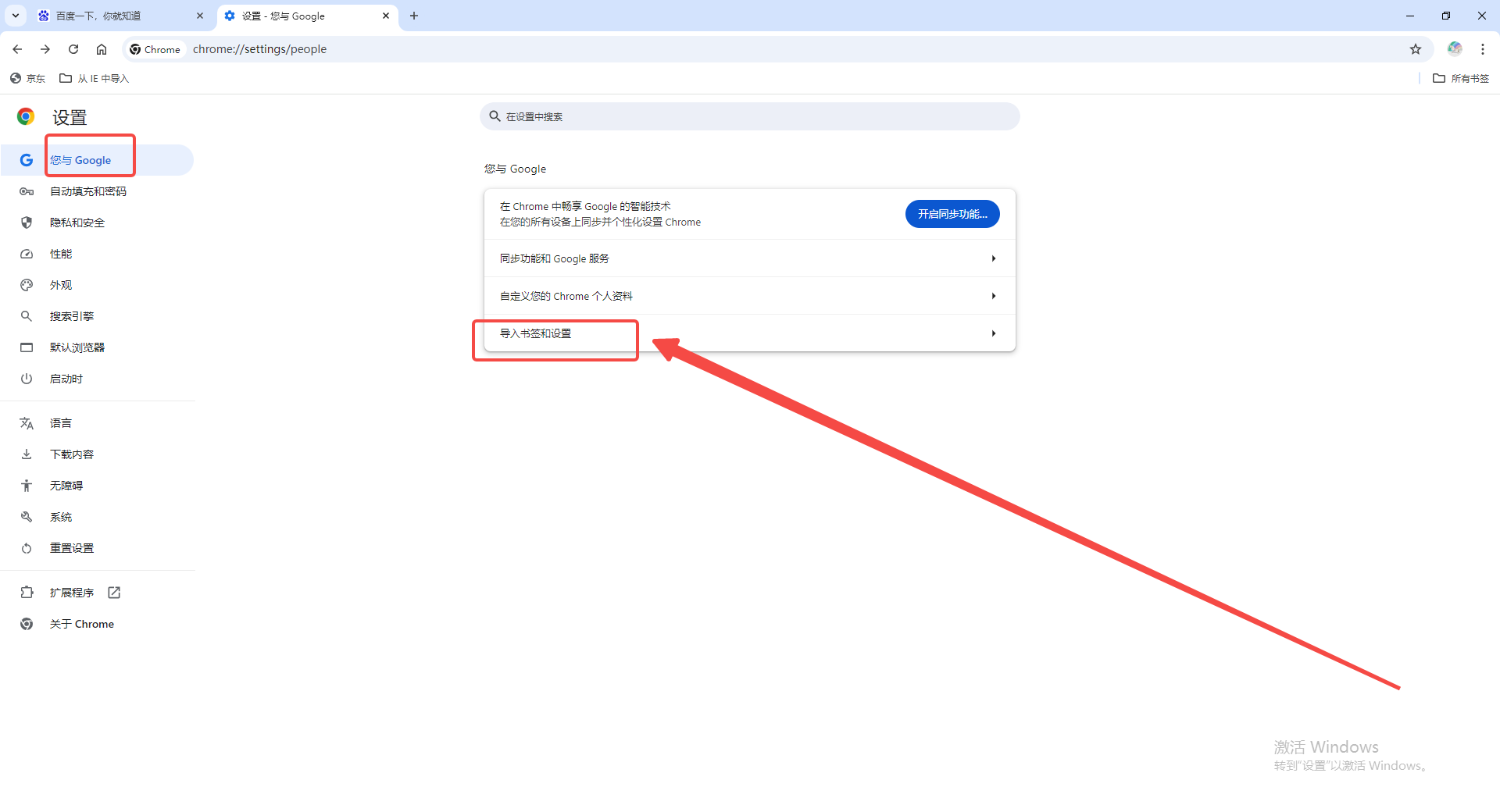Viewport: 1500px width, 812px height.
Task: Expand 同步功能和 Google 服务 row
Action: [x=749, y=258]
